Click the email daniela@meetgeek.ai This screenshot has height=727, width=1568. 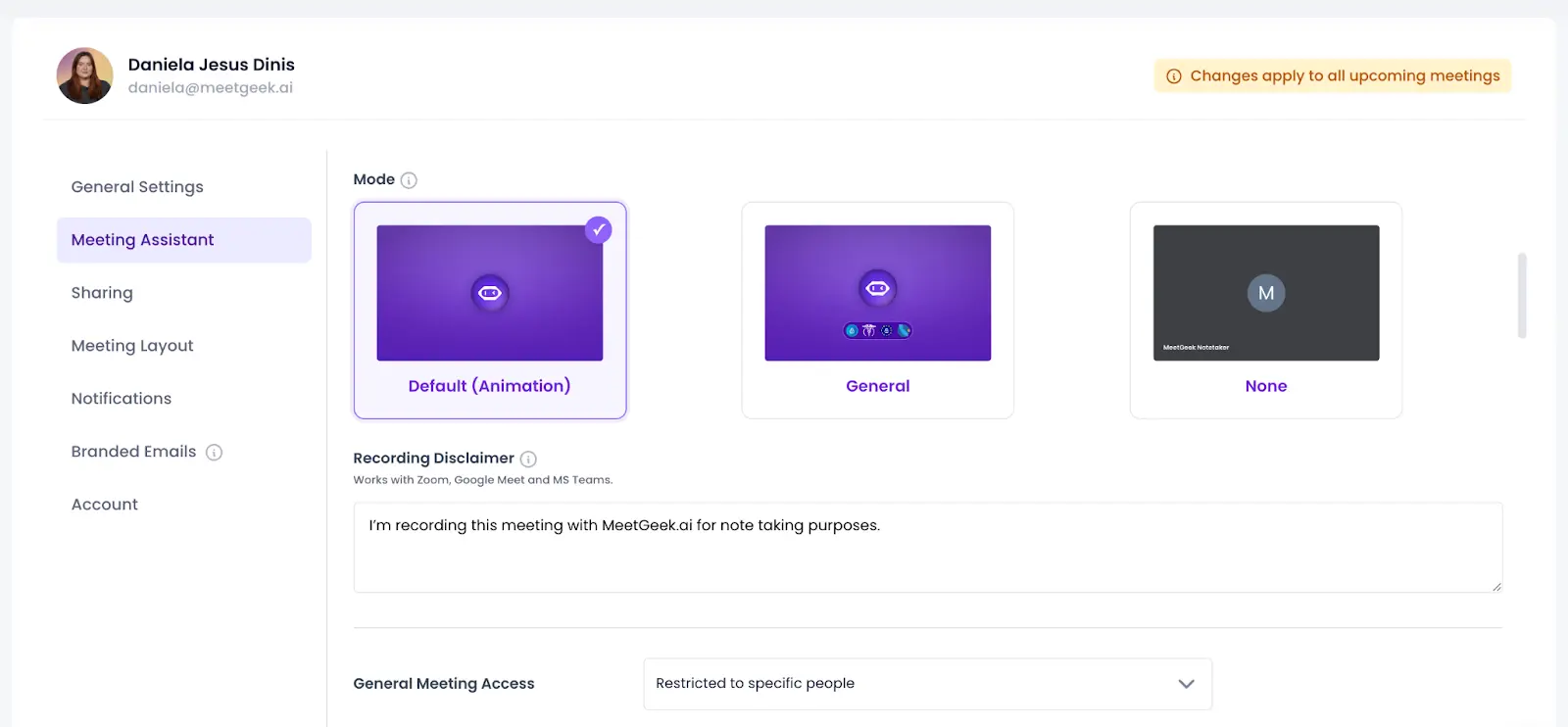coord(211,88)
